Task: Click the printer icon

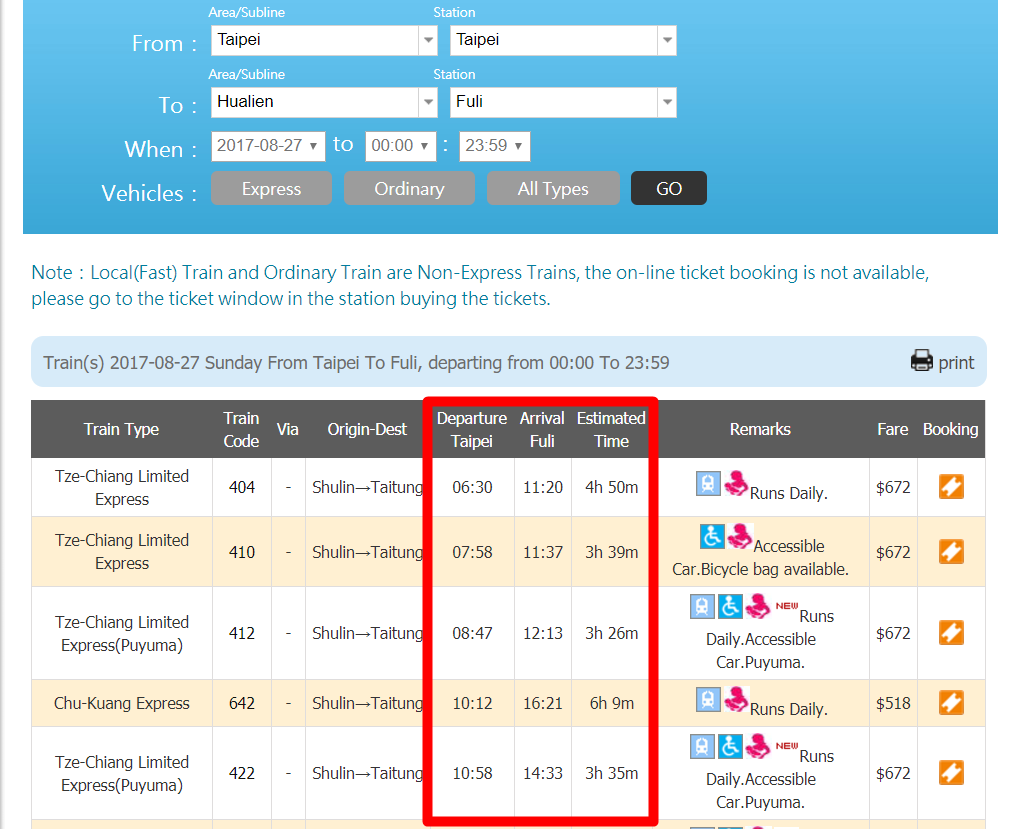Action: pyautogui.click(x=922, y=361)
